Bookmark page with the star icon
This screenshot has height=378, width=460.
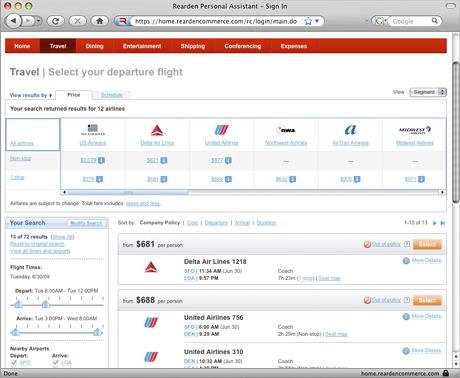308,21
